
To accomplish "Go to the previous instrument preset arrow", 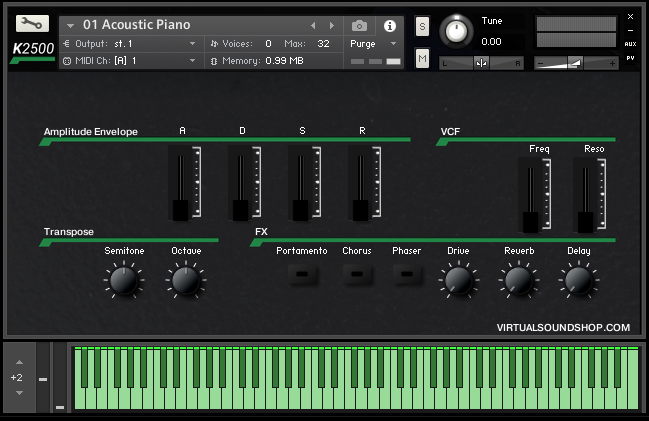I will (313, 25).
